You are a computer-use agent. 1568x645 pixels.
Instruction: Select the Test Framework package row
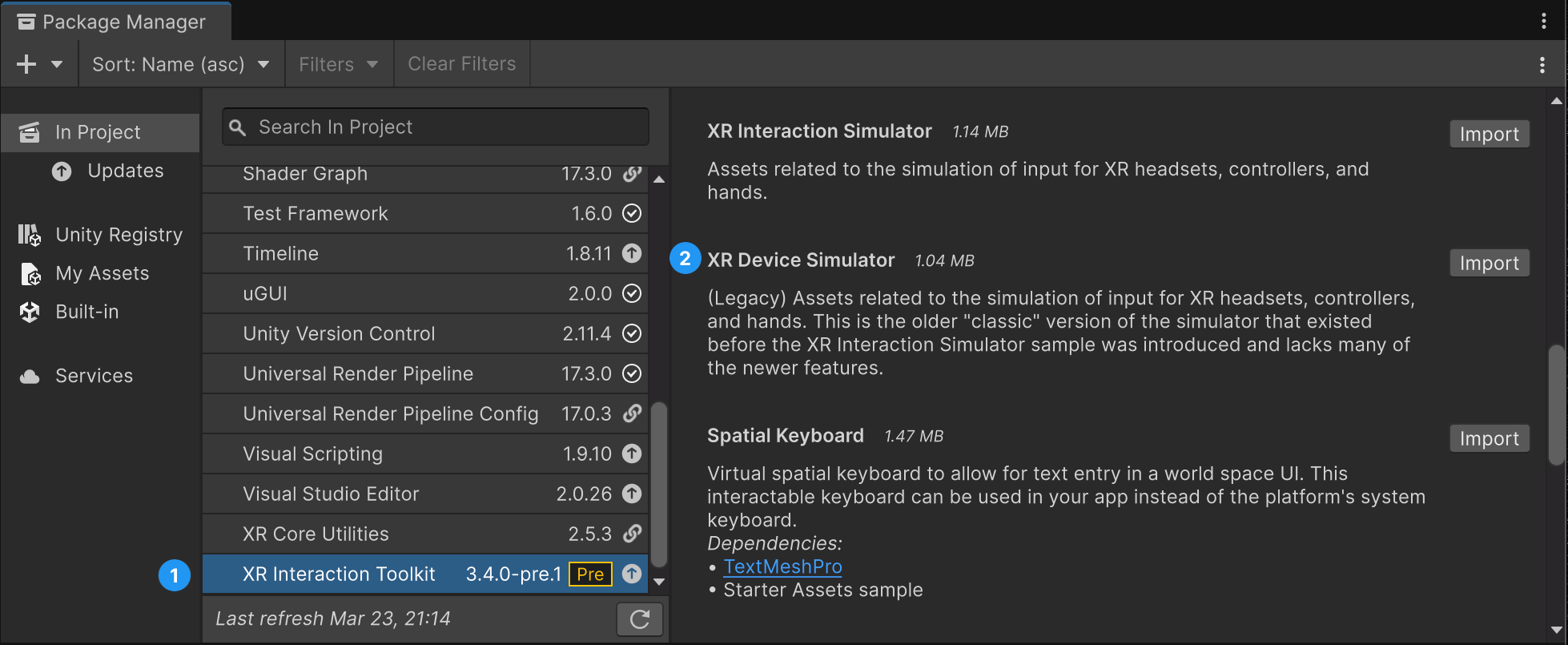[x=425, y=213]
